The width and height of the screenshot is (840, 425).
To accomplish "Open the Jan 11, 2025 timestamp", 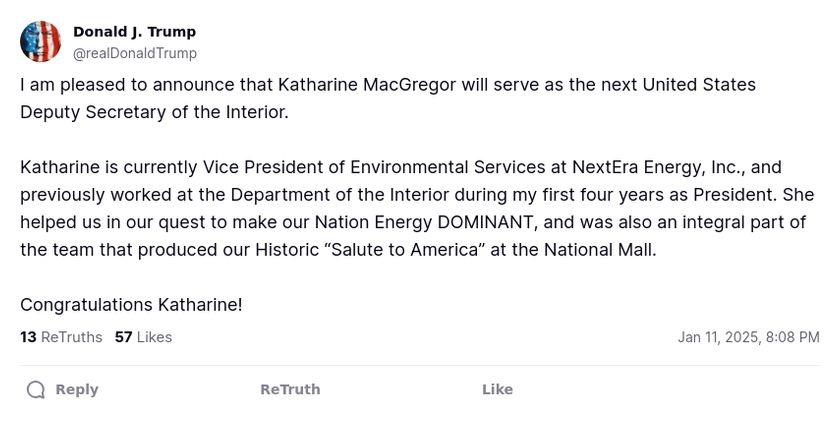I will [748, 337].
